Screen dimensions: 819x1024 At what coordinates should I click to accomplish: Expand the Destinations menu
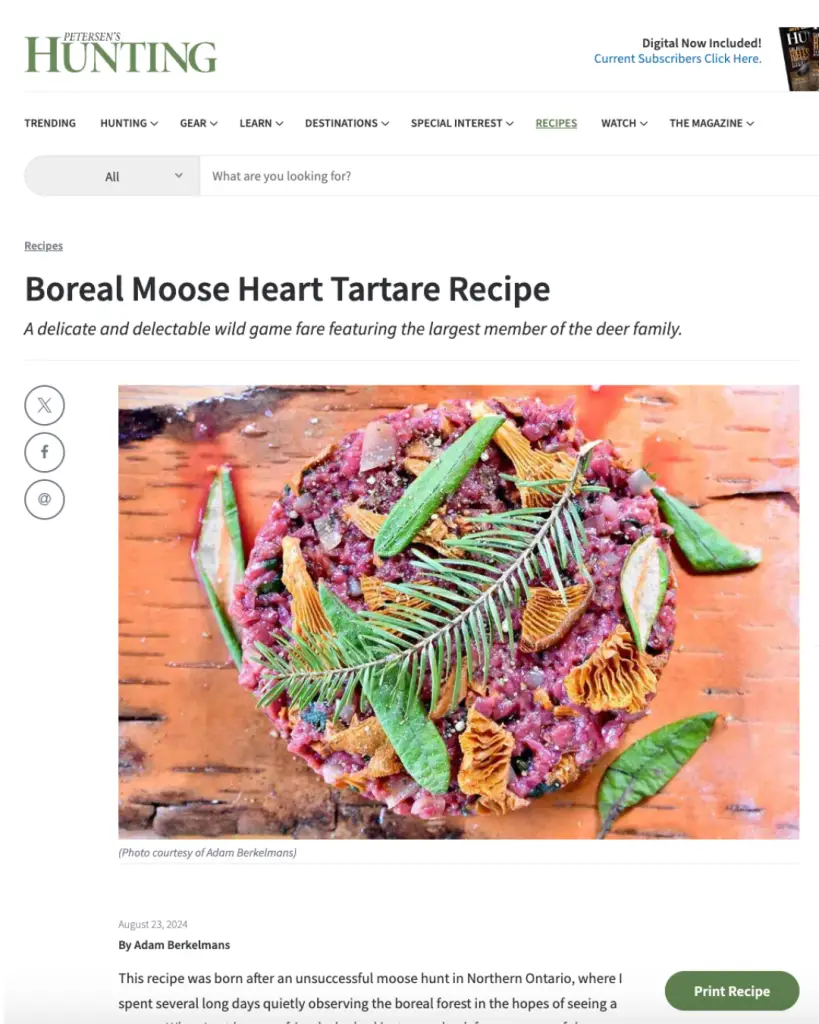[347, 123]
